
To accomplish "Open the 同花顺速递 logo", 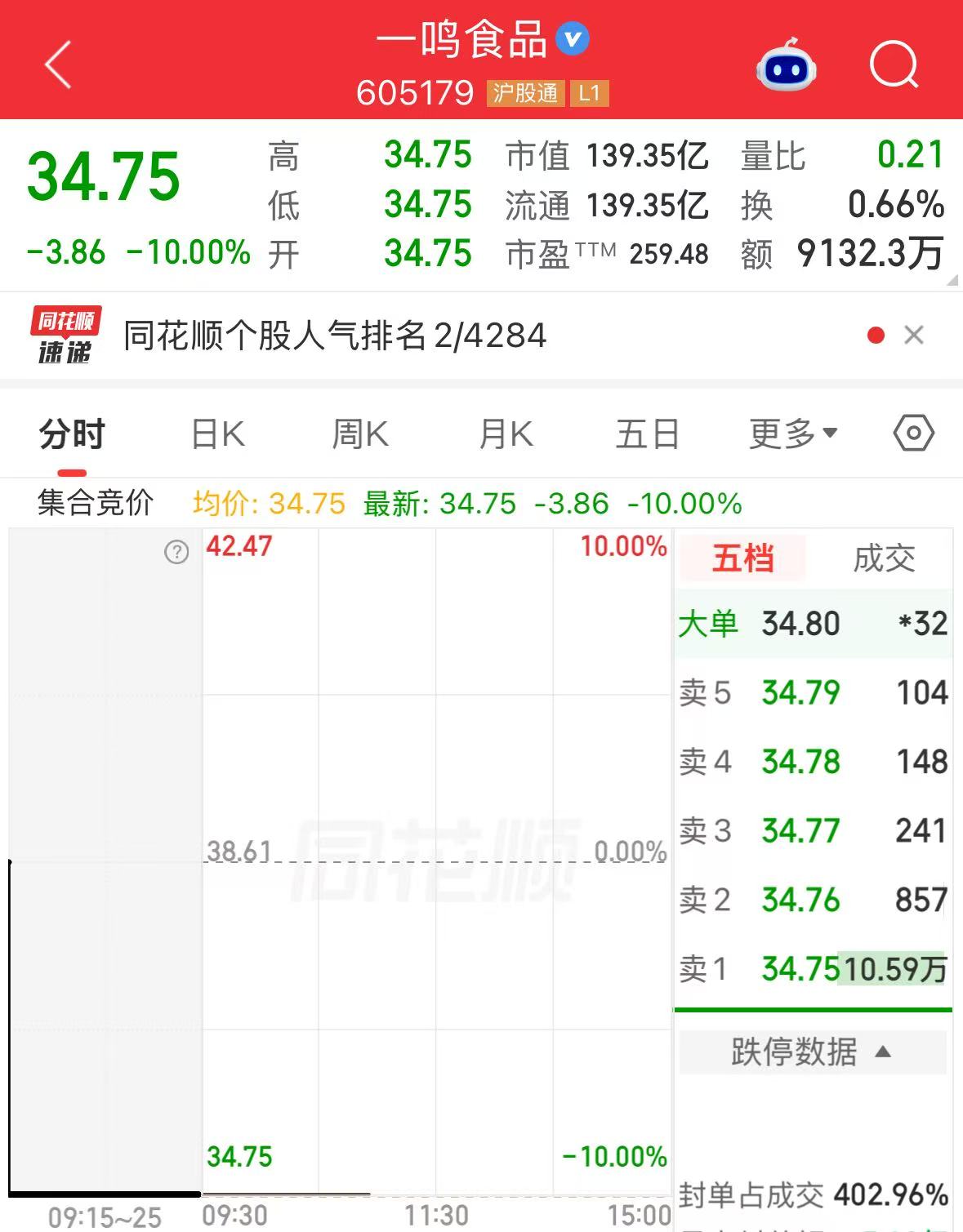I will [65, 335].
